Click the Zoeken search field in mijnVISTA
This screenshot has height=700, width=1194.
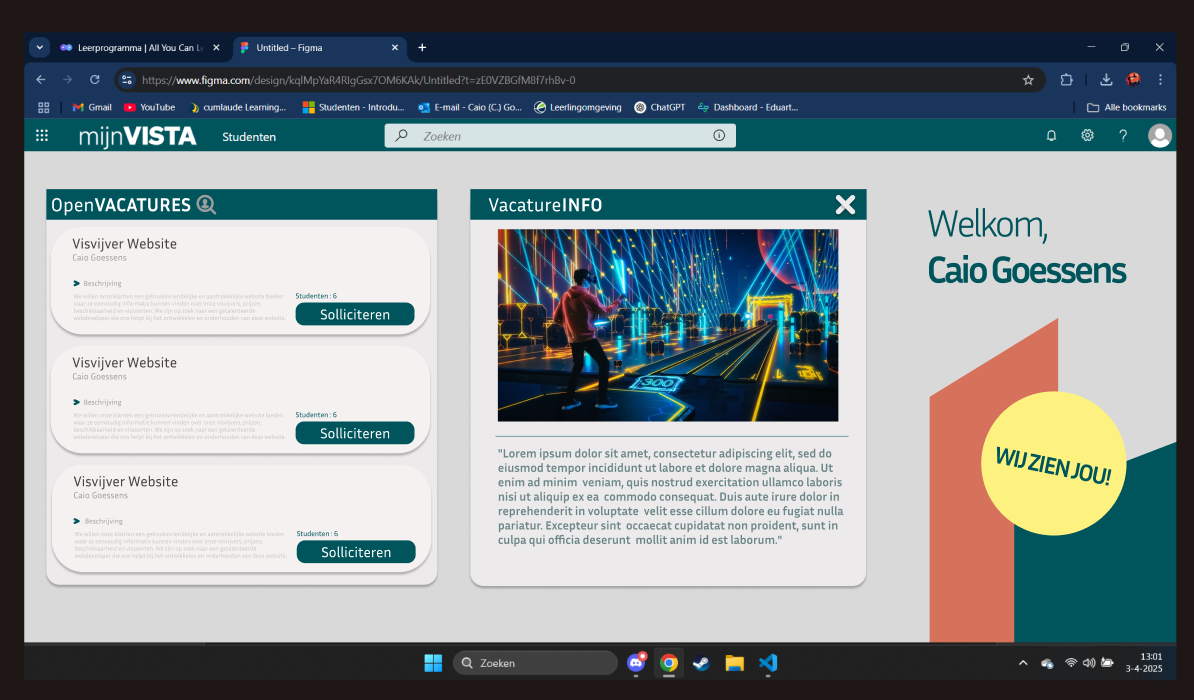pyautogui.click(x=560, y=136)
